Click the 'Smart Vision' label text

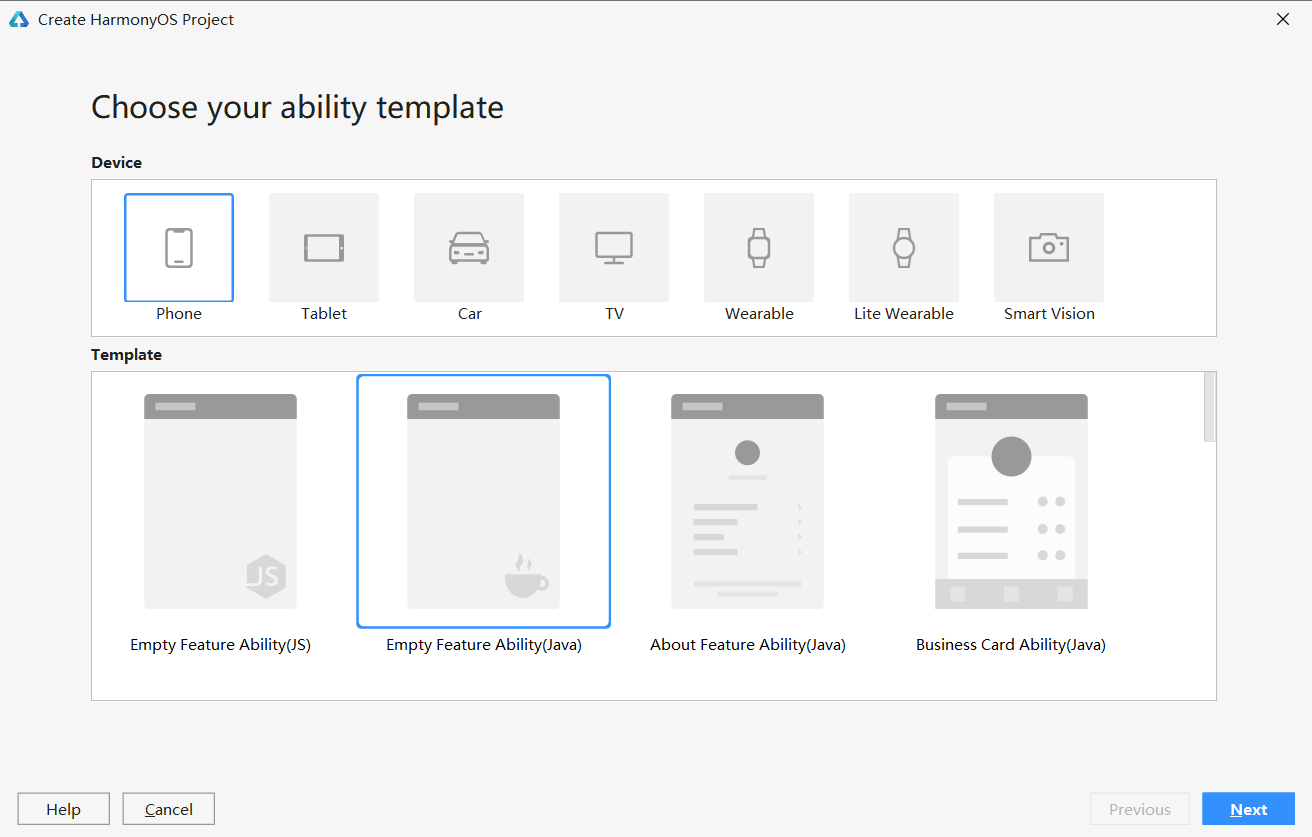pyautogui.click(x=1049, y=314)
